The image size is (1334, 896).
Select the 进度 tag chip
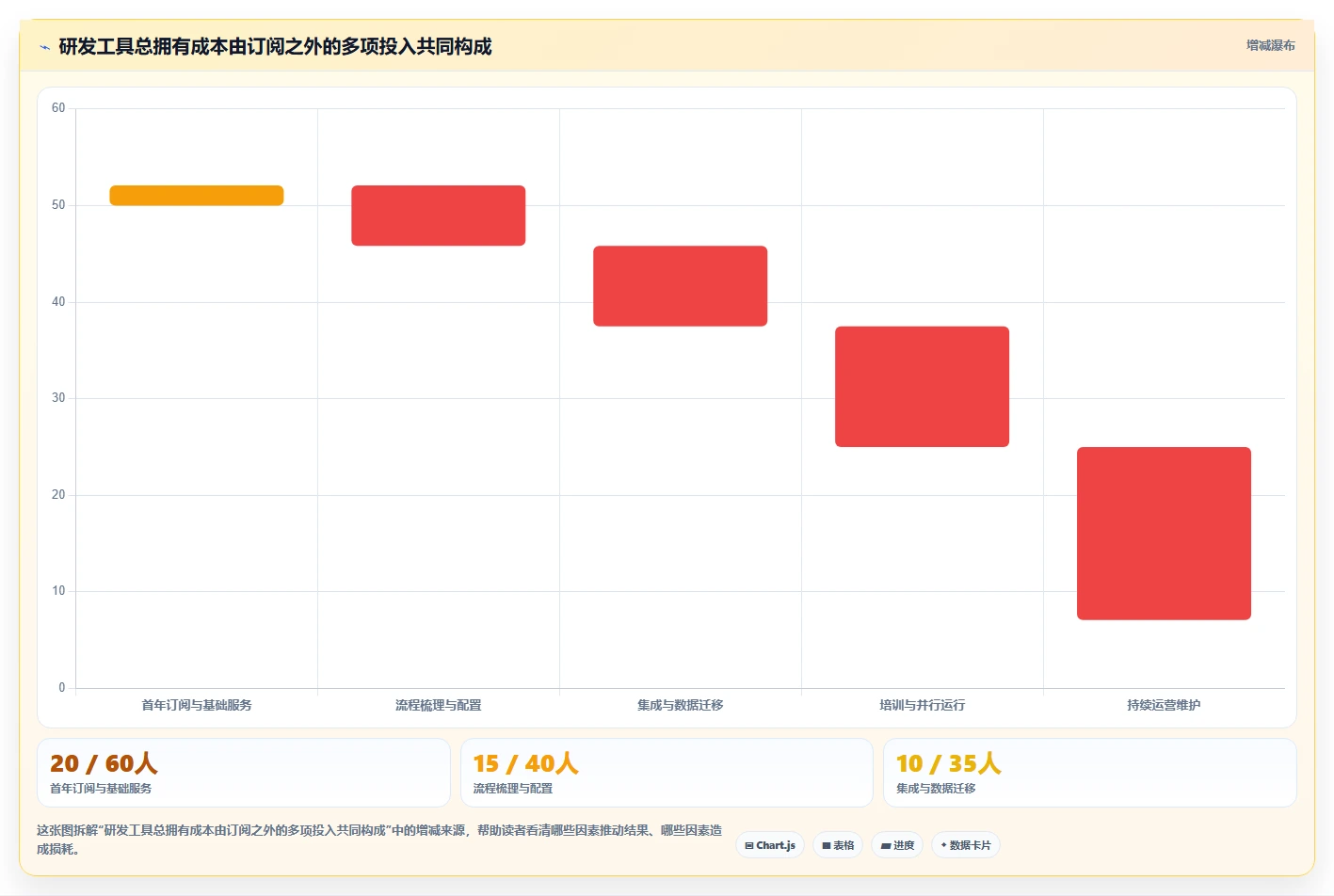pyautogui.click(x=897, y=845)
